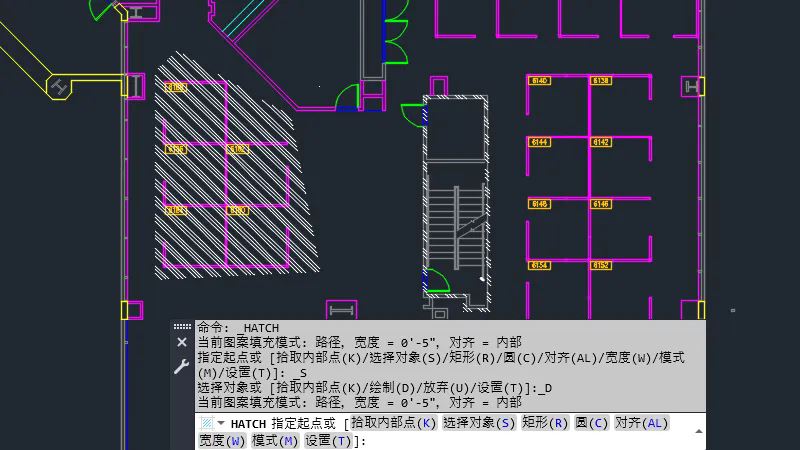Choose the 拾取内部点(K) option
This screenshot has height=450, width=800.
tap(394, 423)
